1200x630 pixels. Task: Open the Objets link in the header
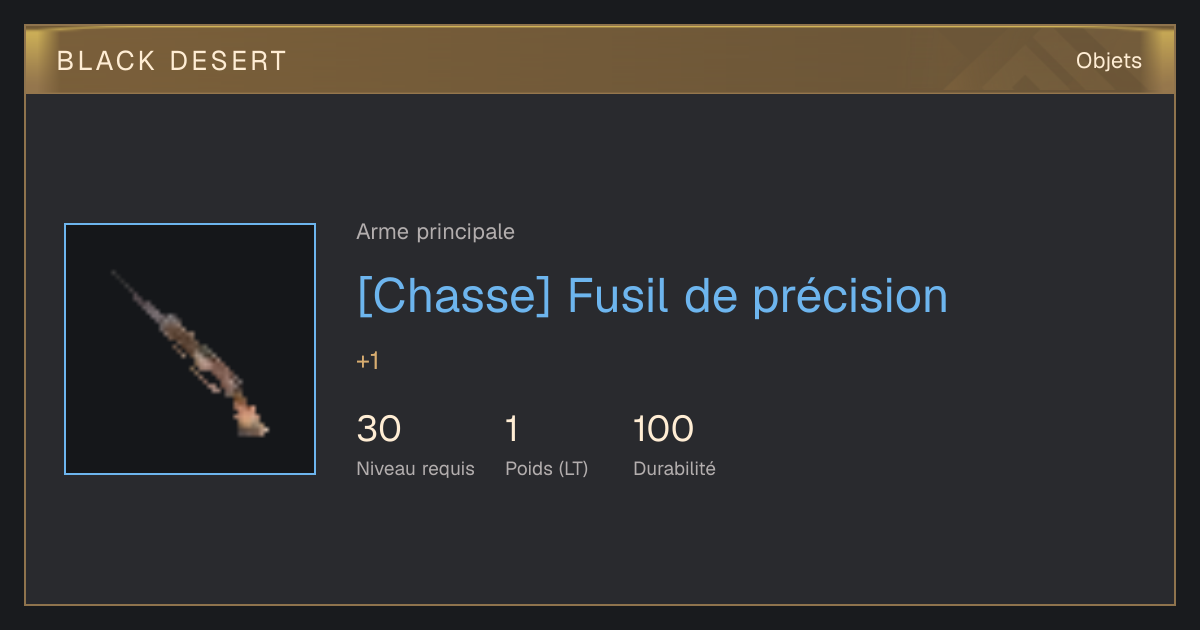(x=1108, y=61)
